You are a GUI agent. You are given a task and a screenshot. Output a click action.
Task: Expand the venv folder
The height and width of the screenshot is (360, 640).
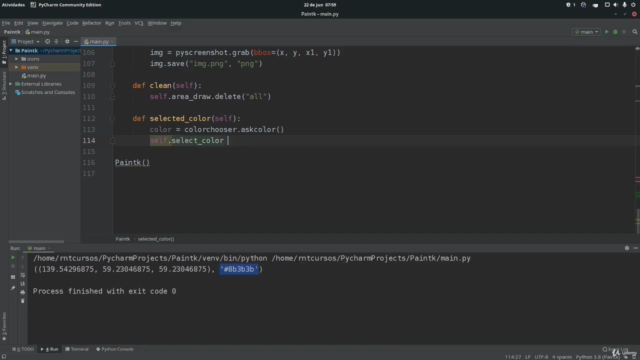coord(17,67)
